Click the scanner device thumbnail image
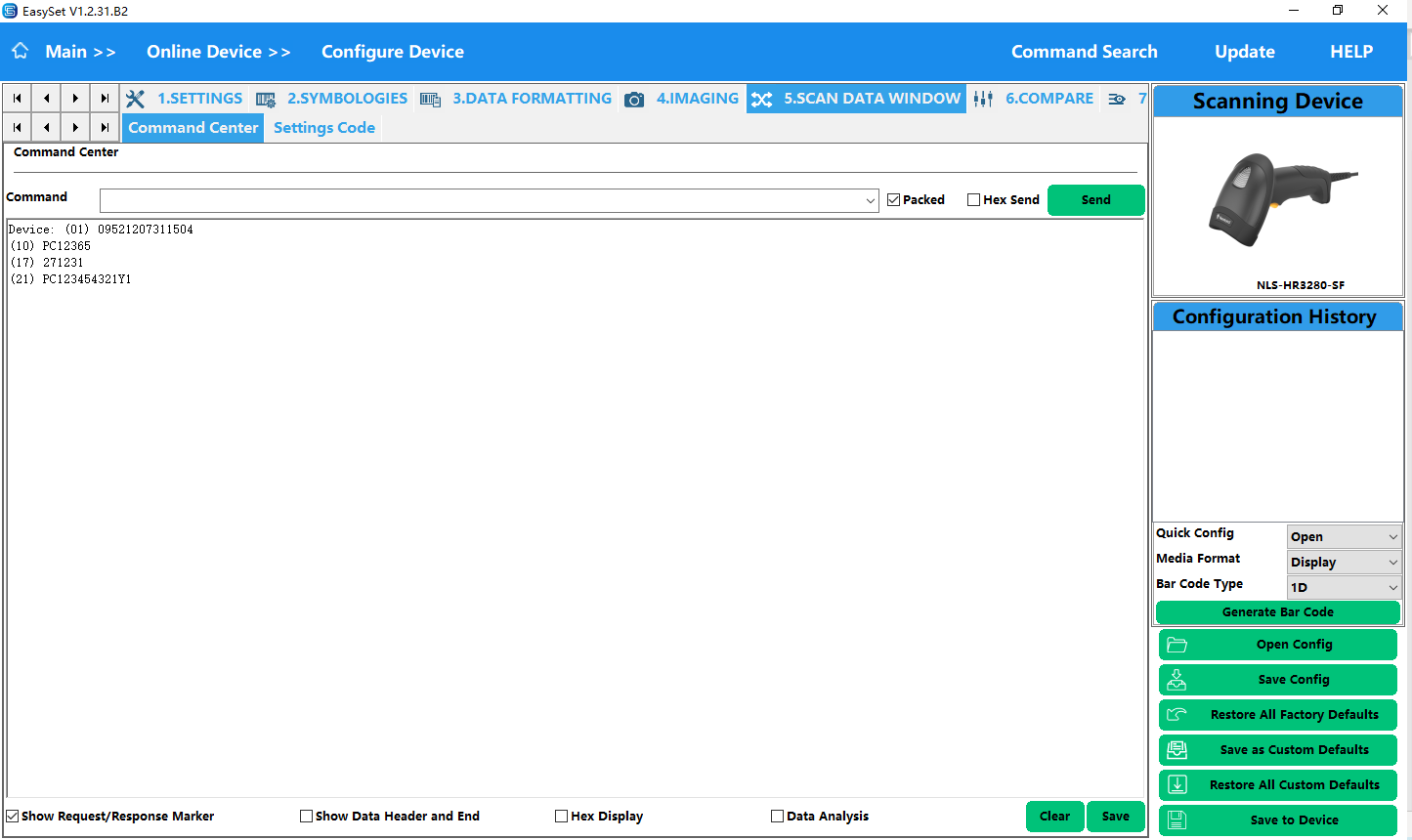Viewport: 1412px width, 840px height. pos(1277,200)
